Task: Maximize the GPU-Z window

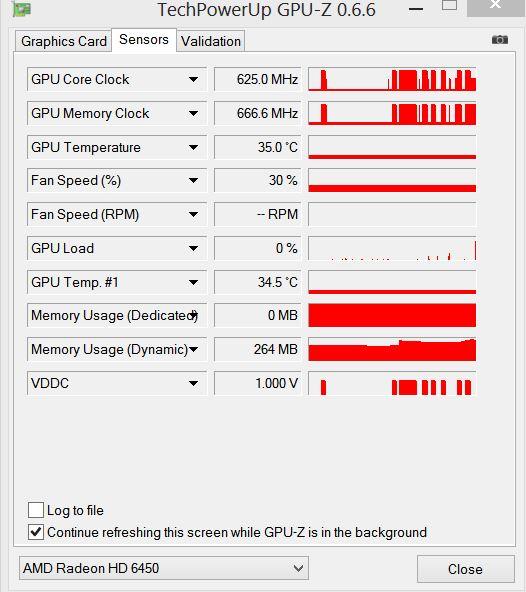Action: coord(449,5)
